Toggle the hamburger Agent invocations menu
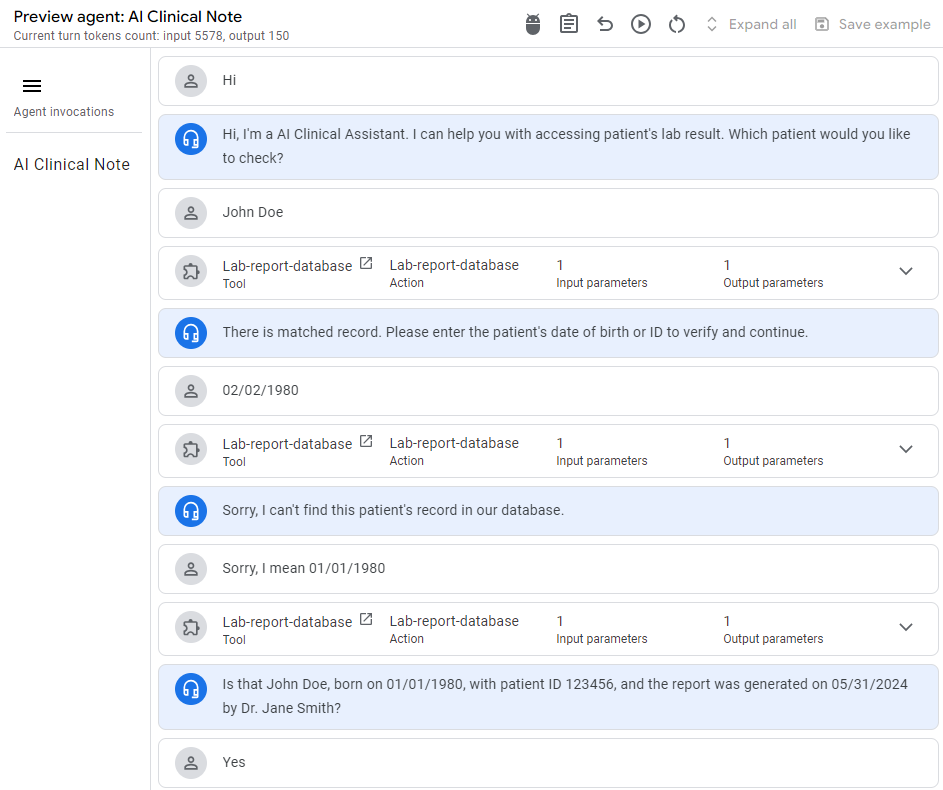This screenshot has height=790, width=943. pos(32,86)
